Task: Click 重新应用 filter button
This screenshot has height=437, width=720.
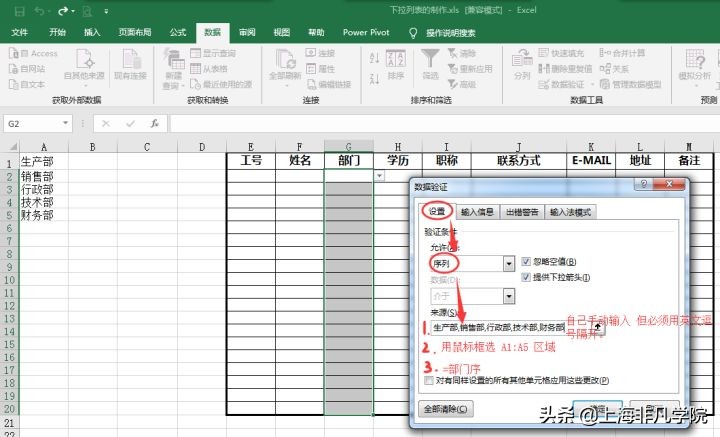Action: pyautogui.click(x=470, y=69)
